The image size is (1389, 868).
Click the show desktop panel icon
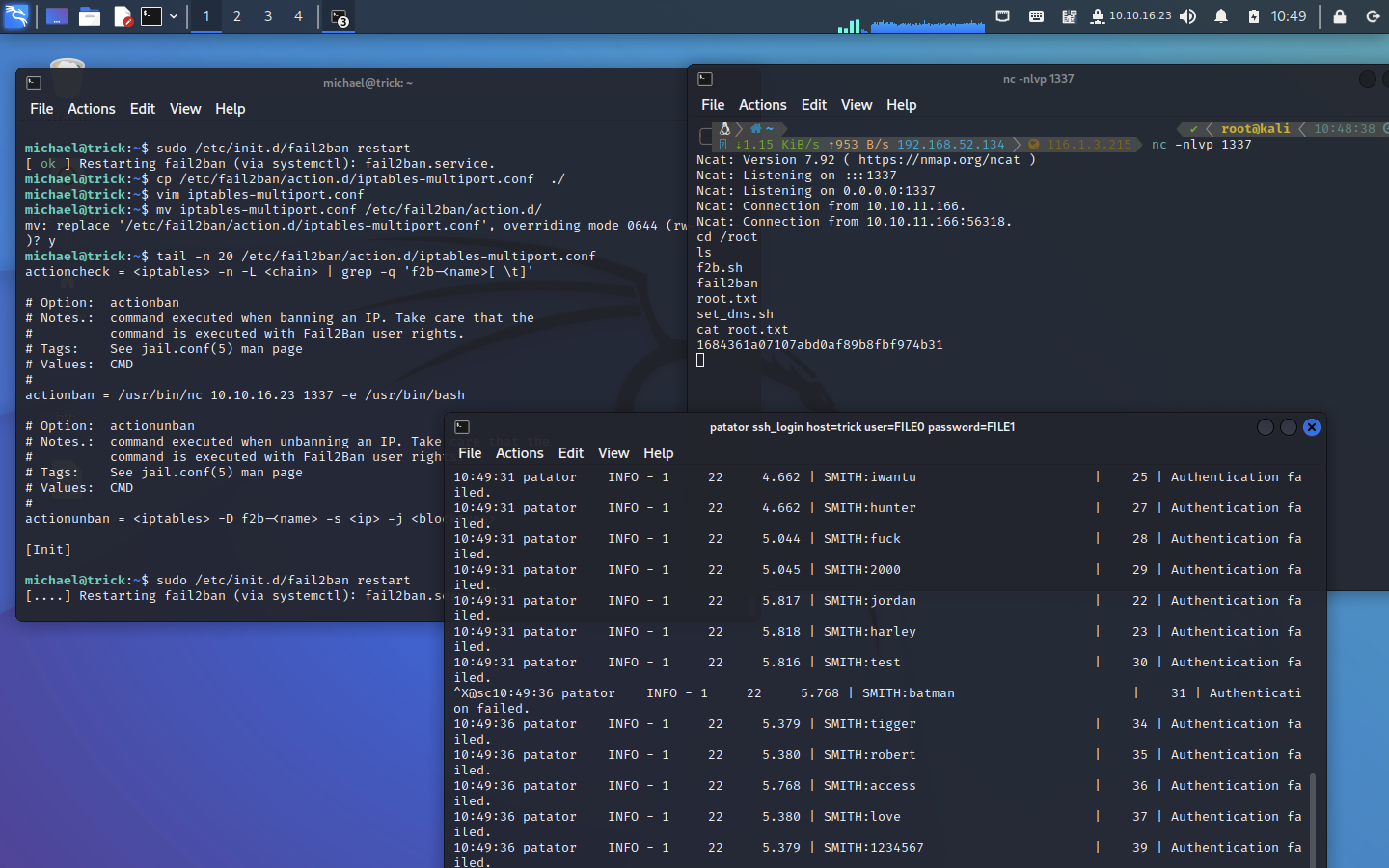point(56,16)
